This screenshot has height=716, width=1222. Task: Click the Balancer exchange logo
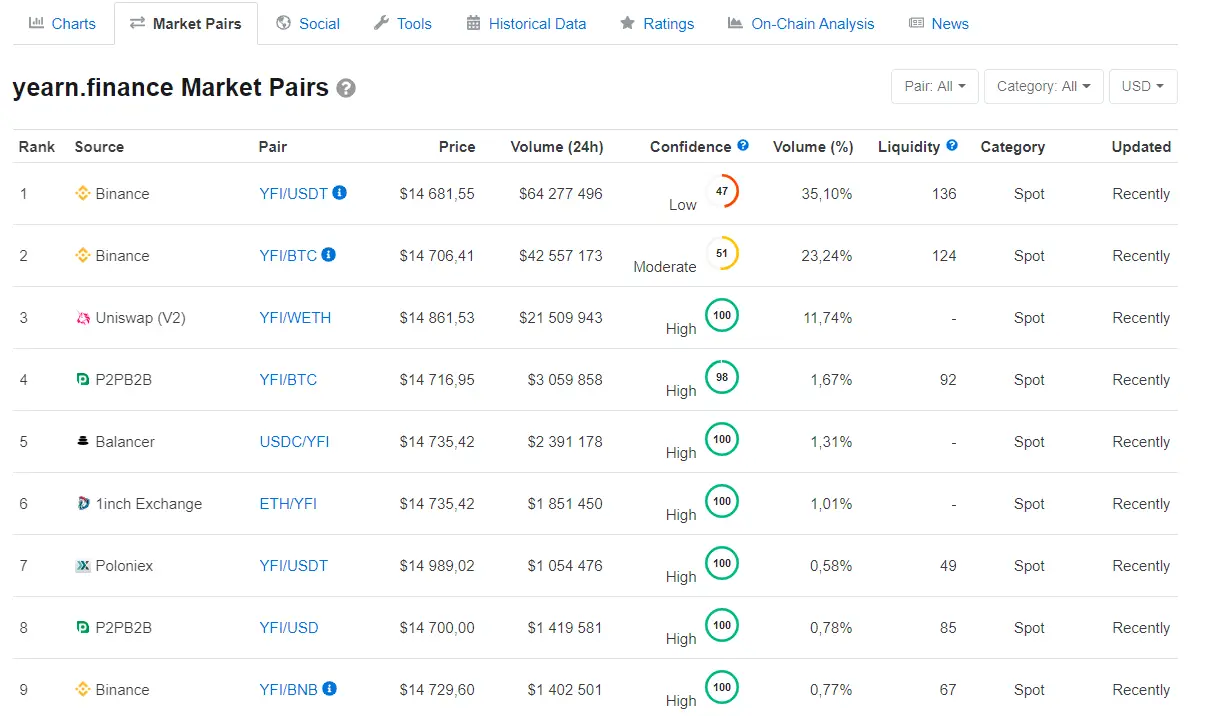[83, 442]
